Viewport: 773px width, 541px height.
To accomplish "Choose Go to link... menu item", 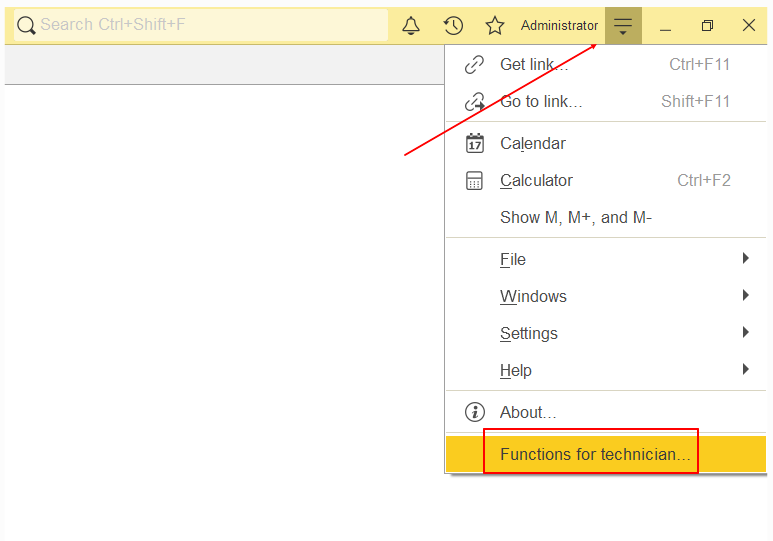I will 606,102.
